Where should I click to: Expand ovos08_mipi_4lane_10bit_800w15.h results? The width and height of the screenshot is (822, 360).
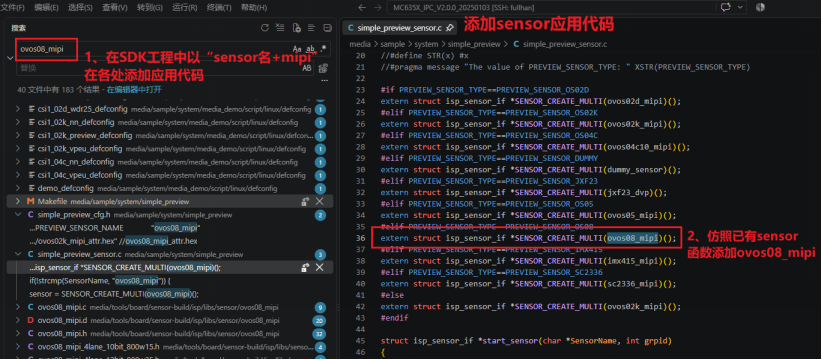click(x=17, y=346)
